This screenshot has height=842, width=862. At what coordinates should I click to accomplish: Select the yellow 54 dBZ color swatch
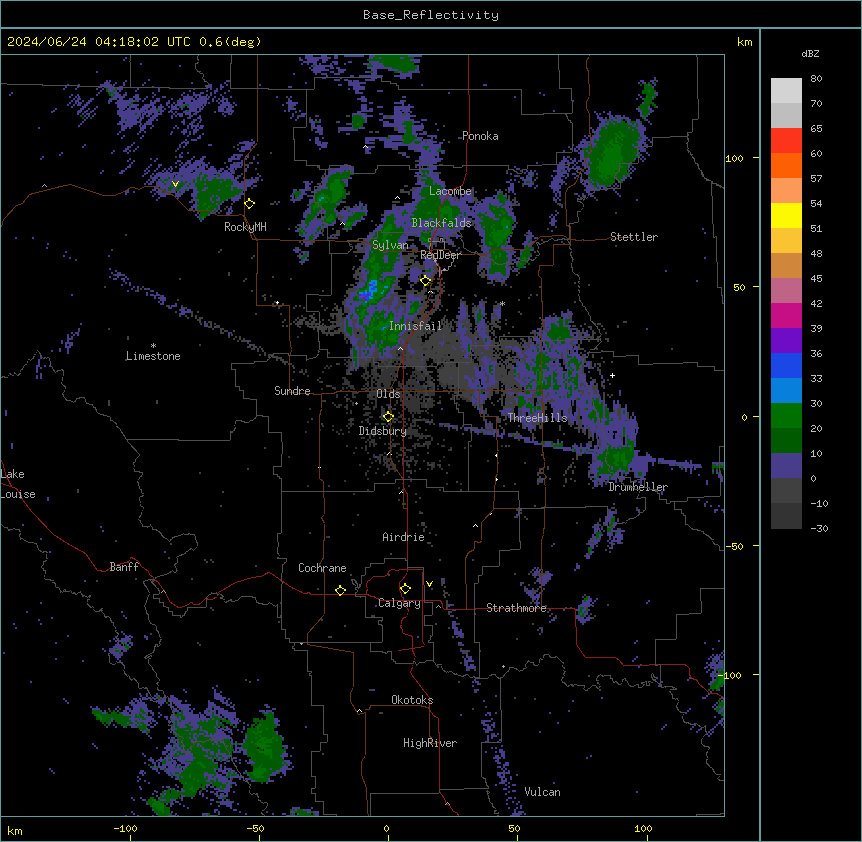click(786, 215)
